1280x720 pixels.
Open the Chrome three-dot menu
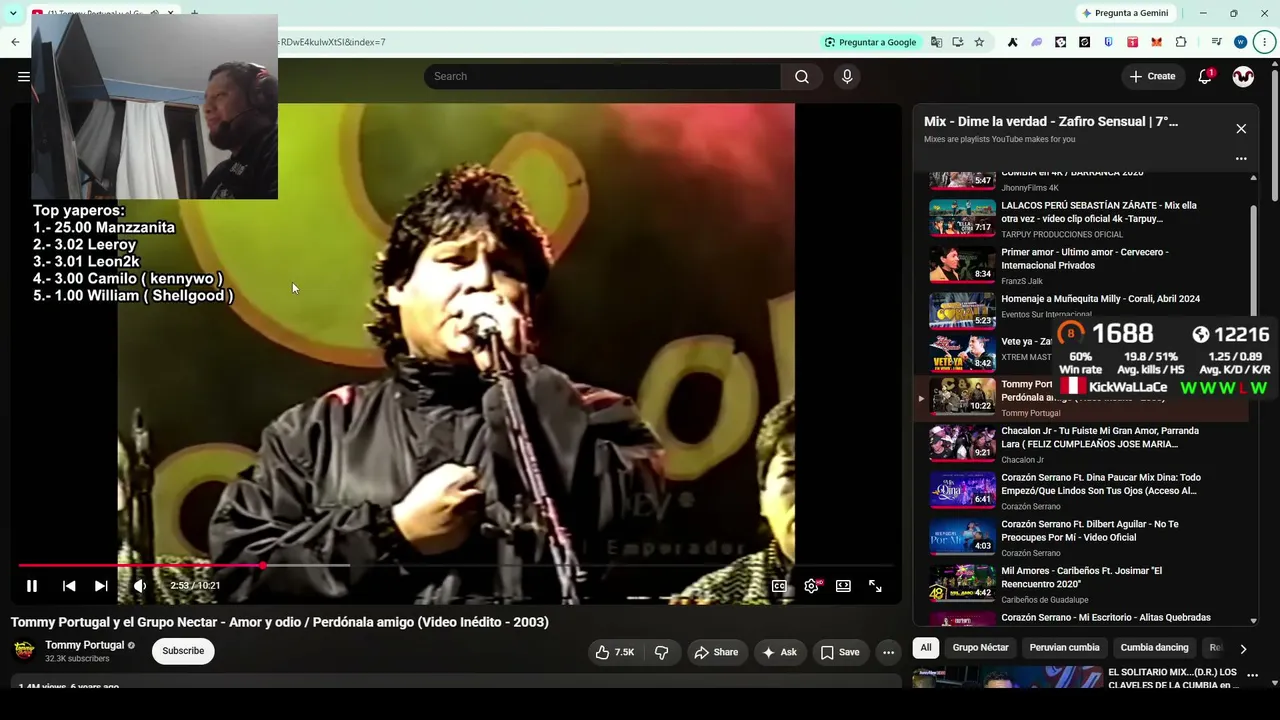[x=1265, y=42]
